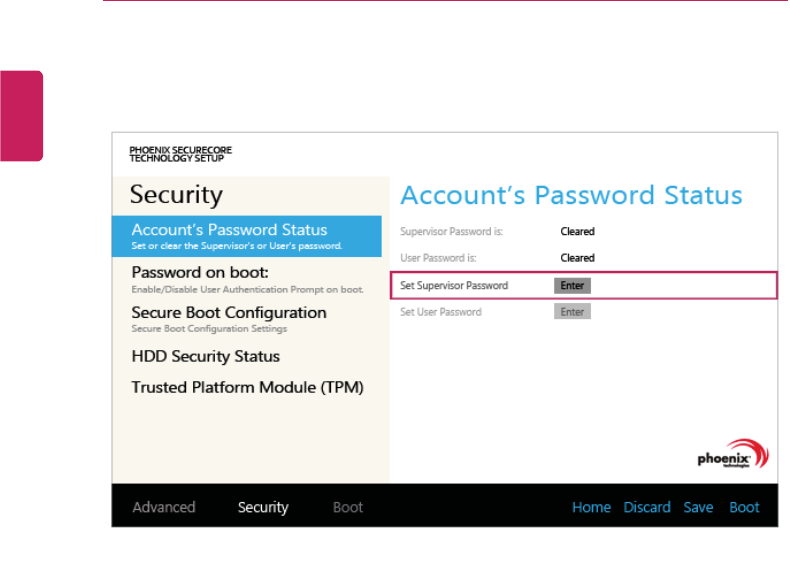Viewport: 790px width, 563px height.
Task: Click Discard to drop changes
Action: (647, 507)
